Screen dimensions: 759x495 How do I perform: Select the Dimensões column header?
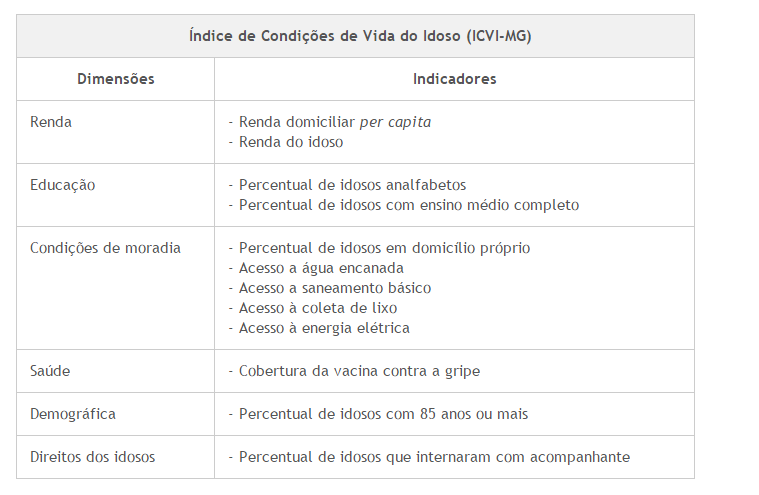(115, 79)
